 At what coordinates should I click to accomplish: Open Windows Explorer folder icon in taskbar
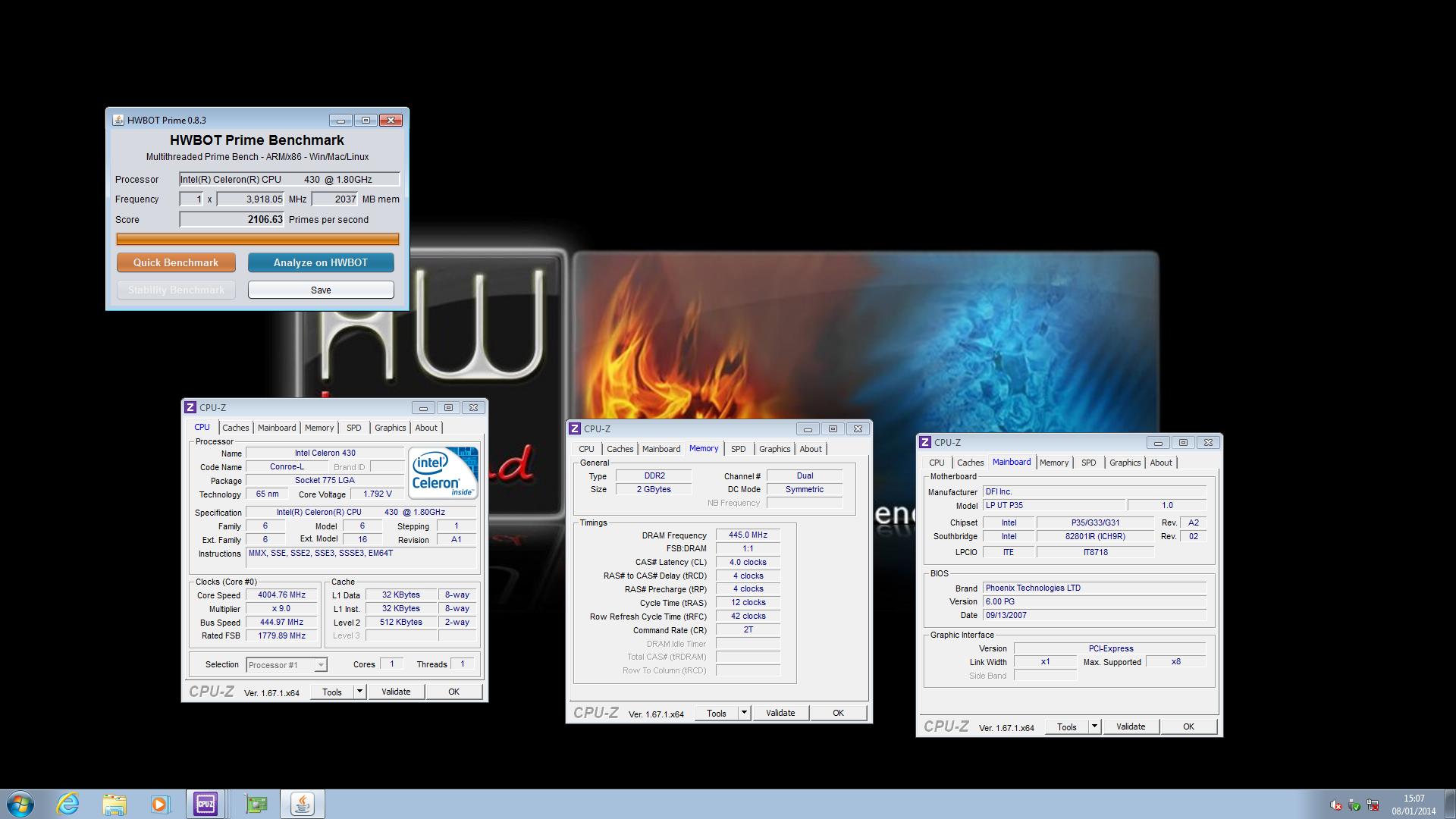115,804
